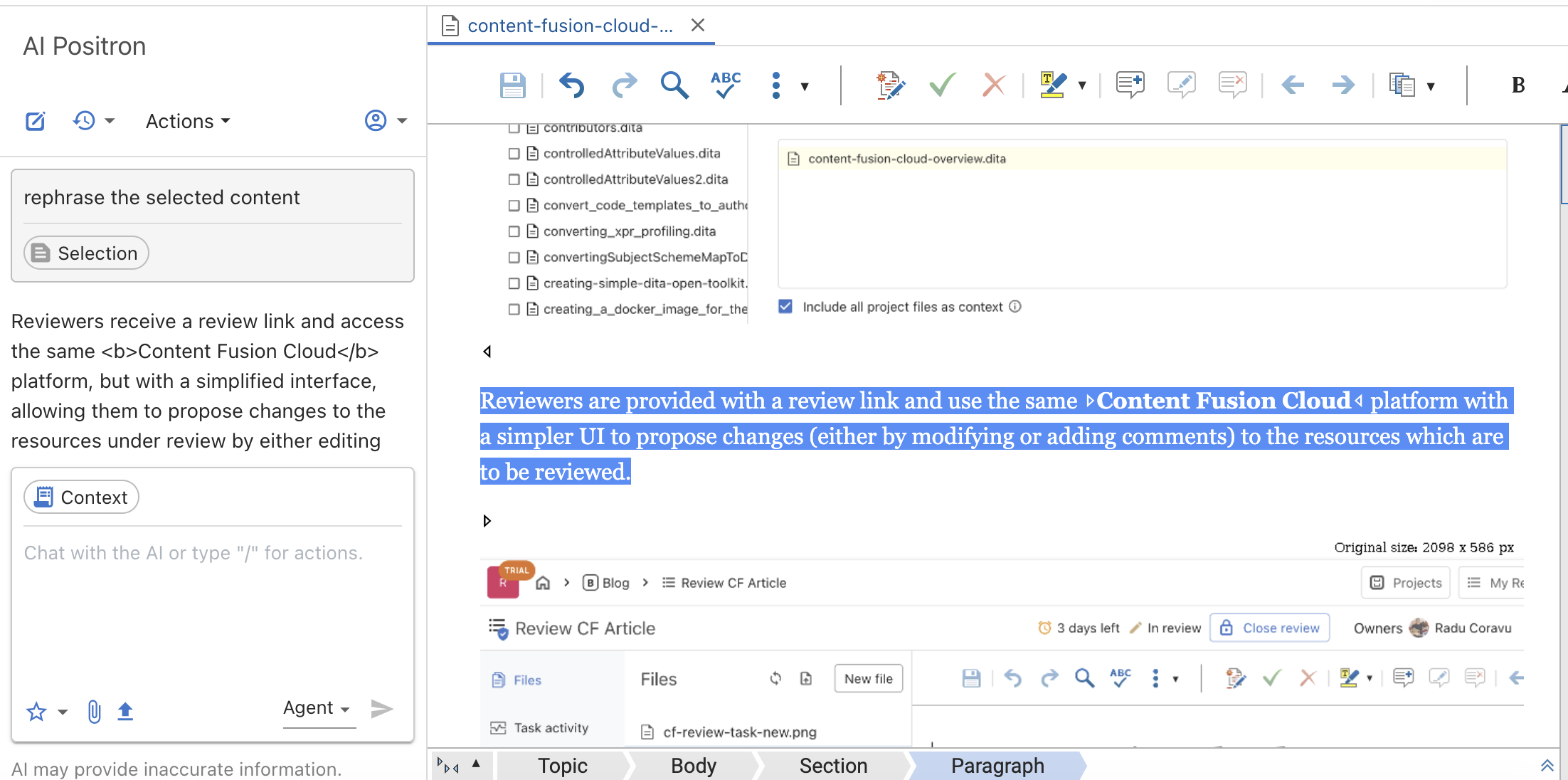1568x780 pixels.
Task: Run the ABC spell check
Action: 725,85
